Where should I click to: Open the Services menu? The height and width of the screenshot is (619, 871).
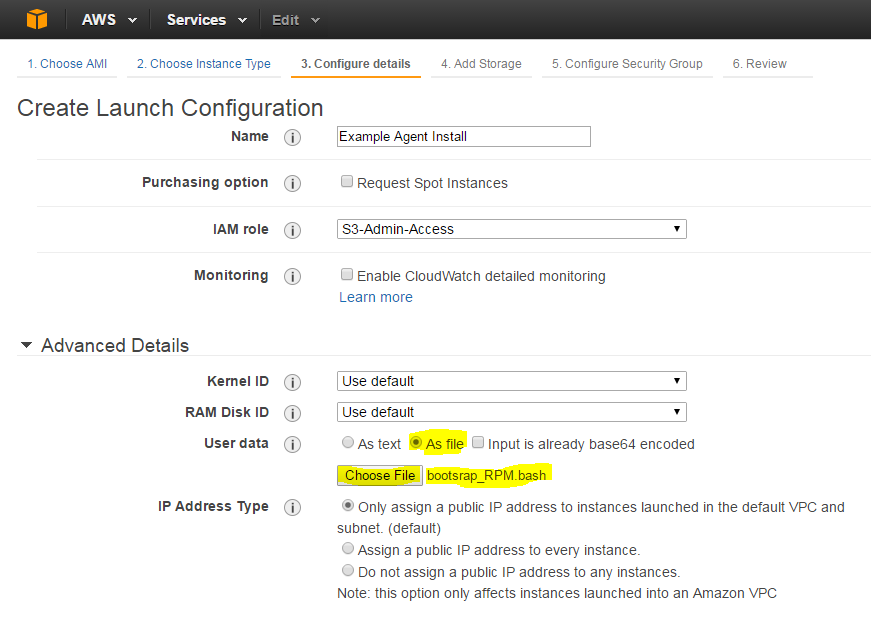(207, 20)
